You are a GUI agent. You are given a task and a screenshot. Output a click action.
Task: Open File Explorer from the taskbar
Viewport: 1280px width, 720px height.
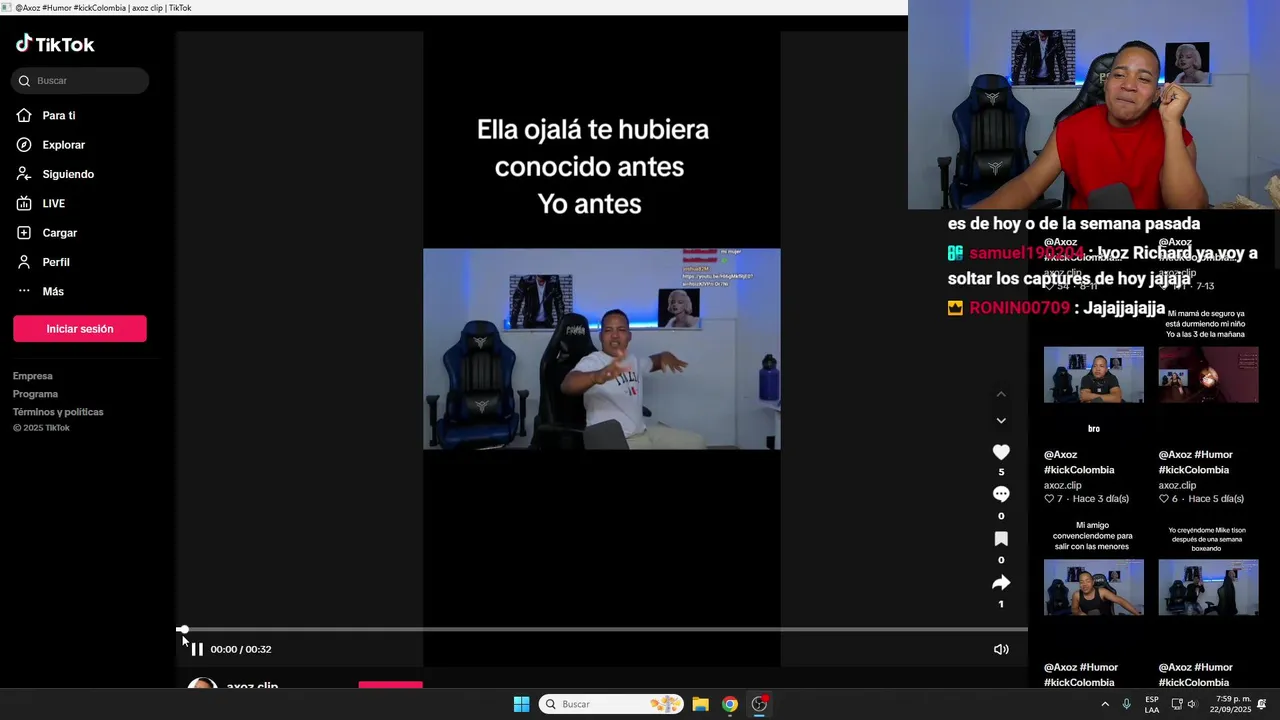point(701,704)
